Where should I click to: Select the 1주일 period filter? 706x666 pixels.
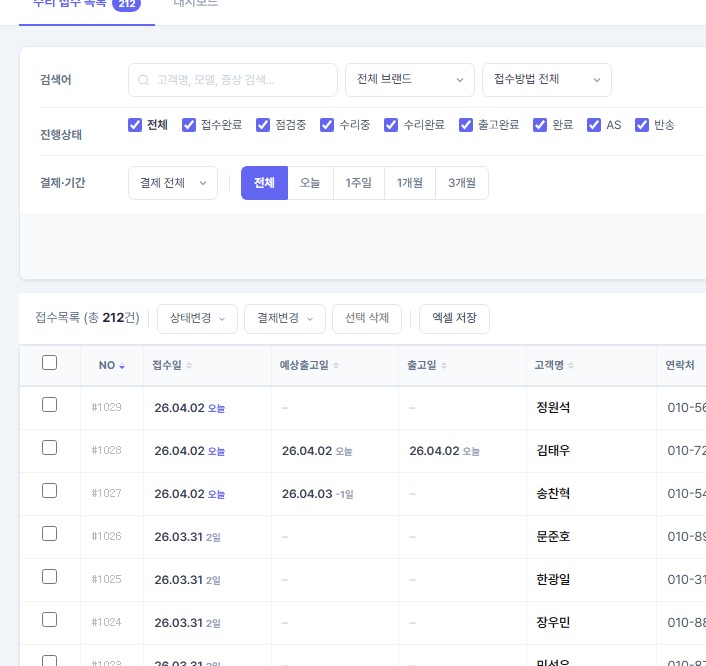(358, 183)
